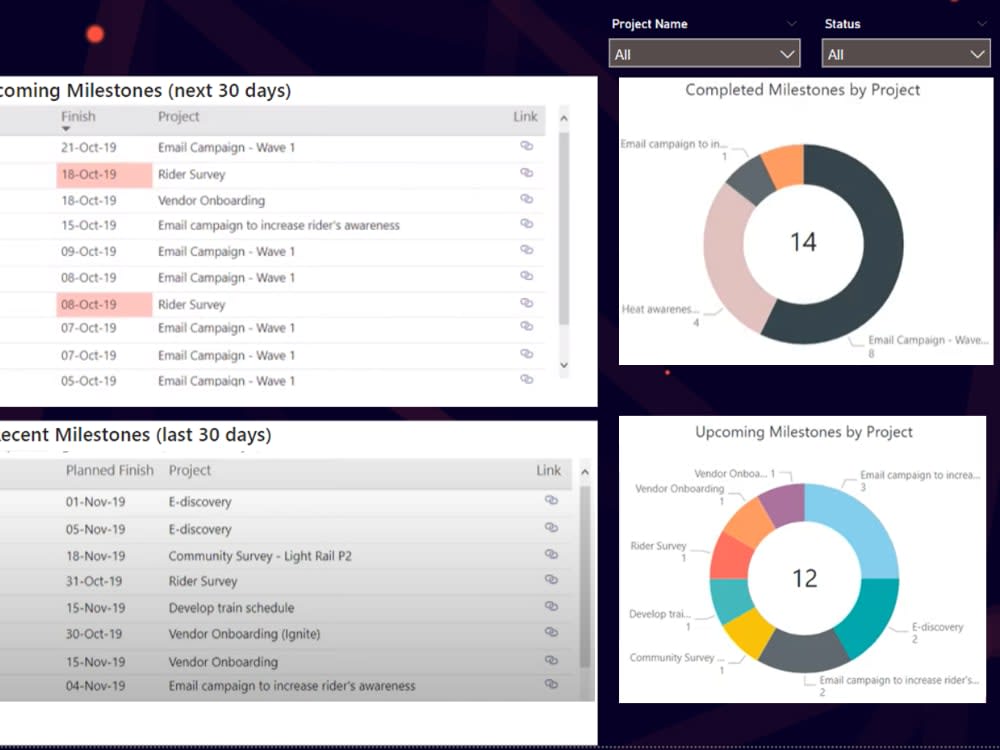Open link icon for 15-Oct-19 rider's awareness row
This screenshot has width=1000, height=750.
526,224
